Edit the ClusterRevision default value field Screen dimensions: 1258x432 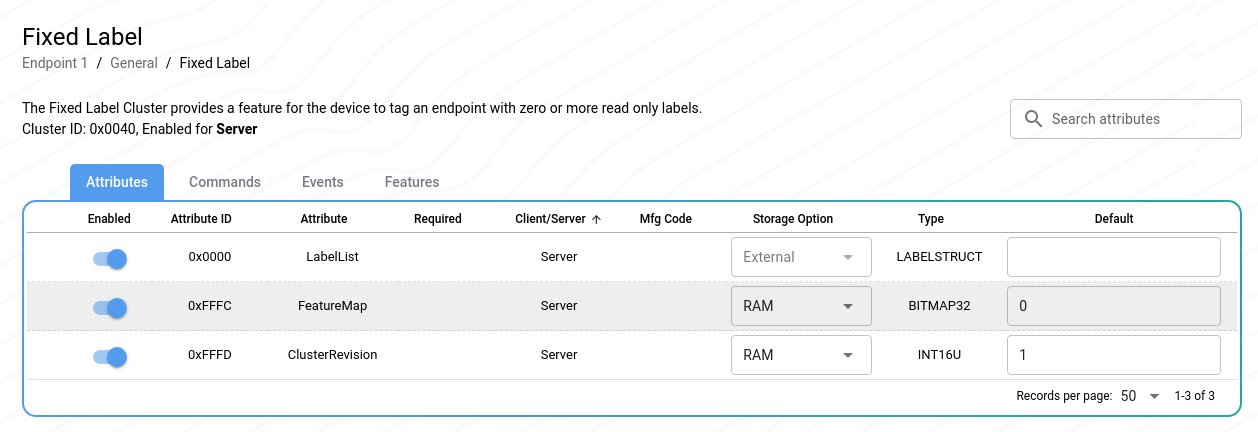(1113, 355)
